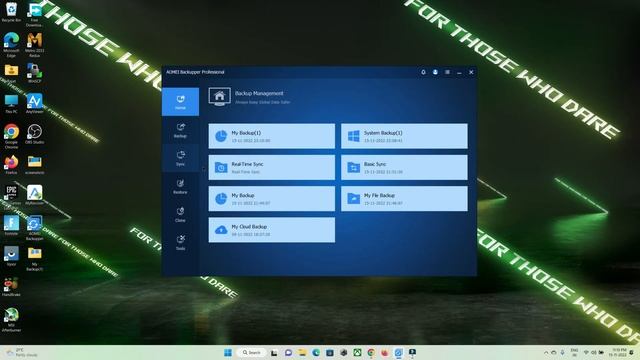Open the user account icon in title bar

point(435,72)
